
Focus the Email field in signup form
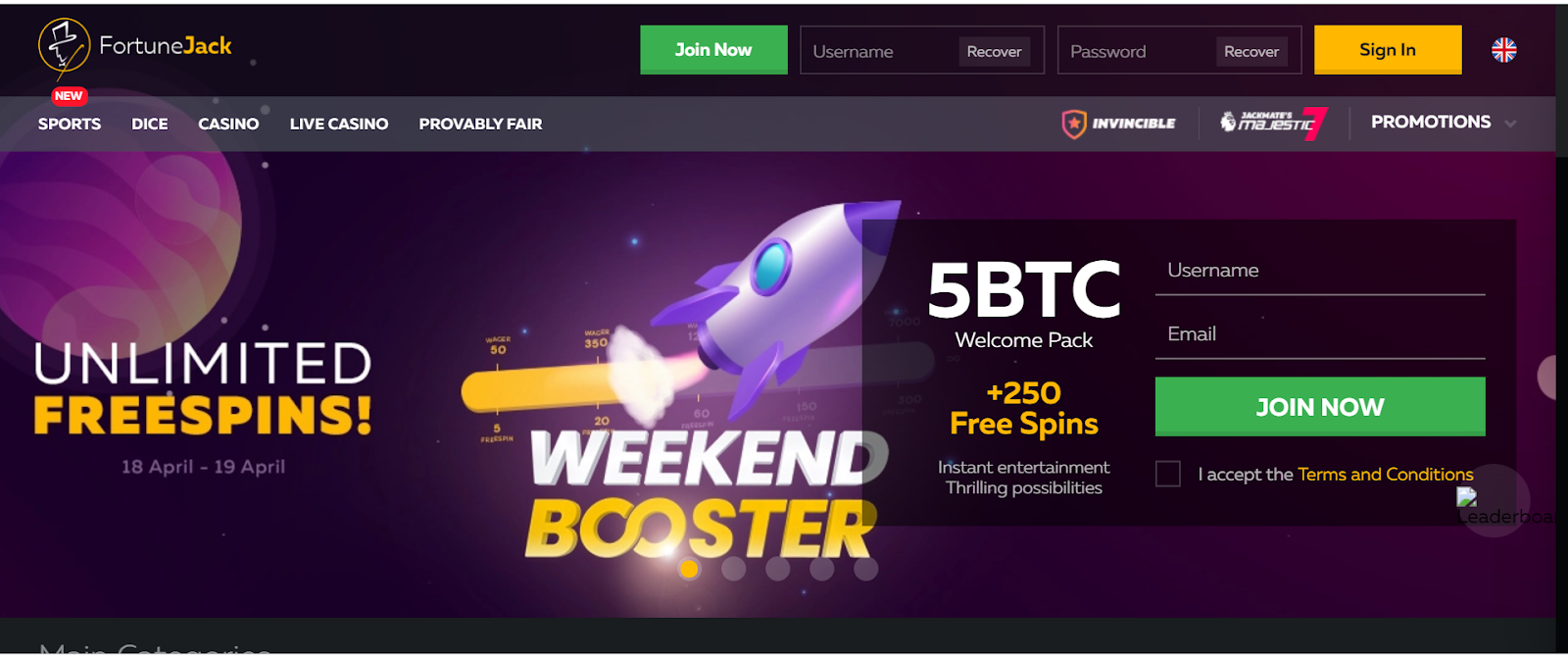[1320, 334]
